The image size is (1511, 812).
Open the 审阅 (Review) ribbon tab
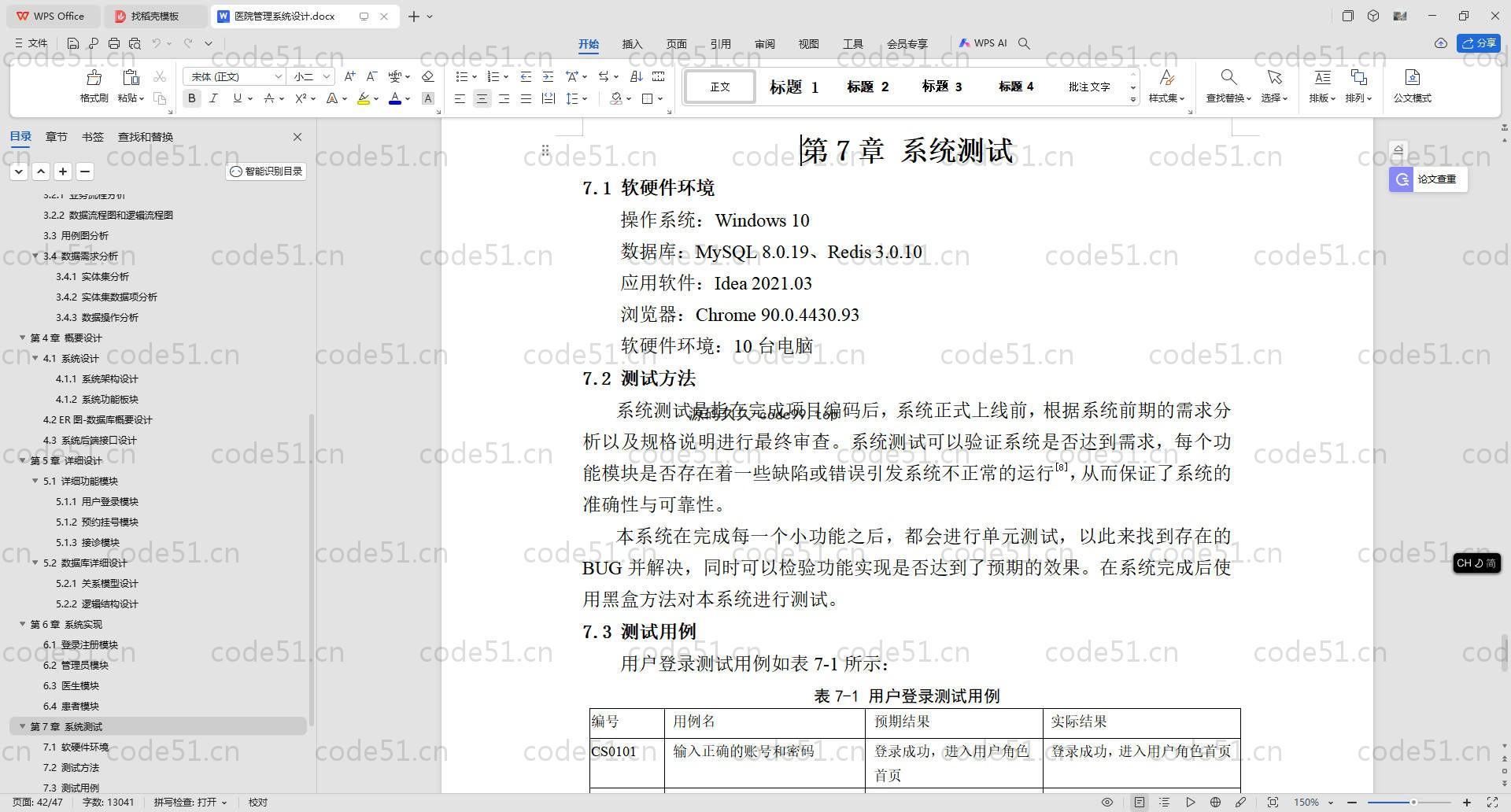764,44
